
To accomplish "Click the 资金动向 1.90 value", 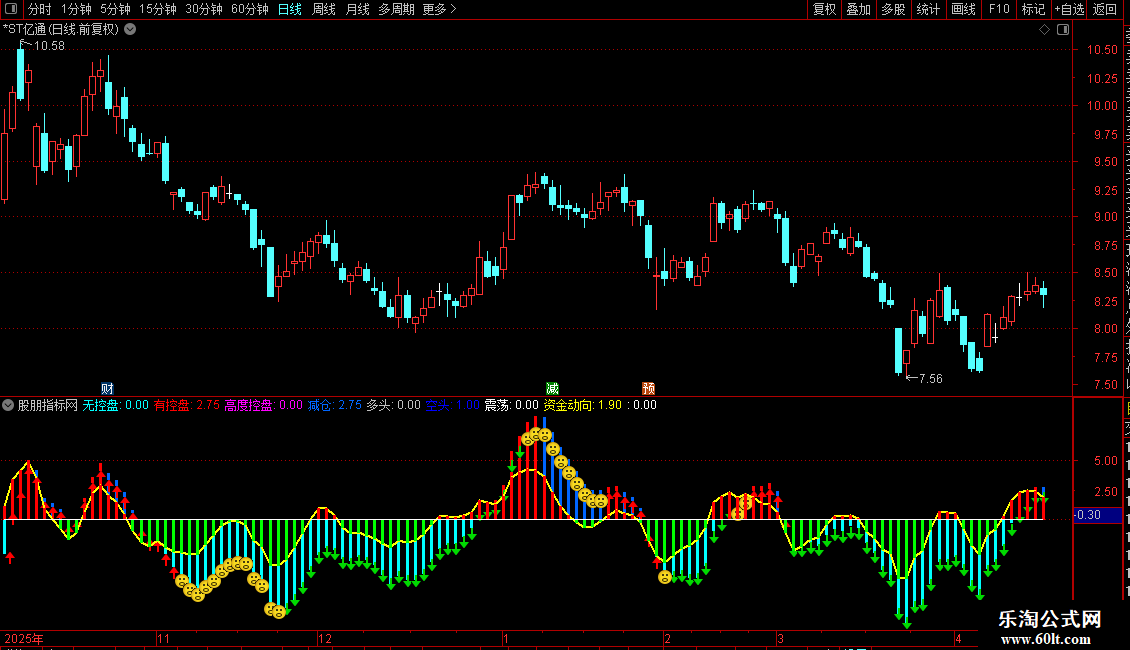I will [582, 405].
